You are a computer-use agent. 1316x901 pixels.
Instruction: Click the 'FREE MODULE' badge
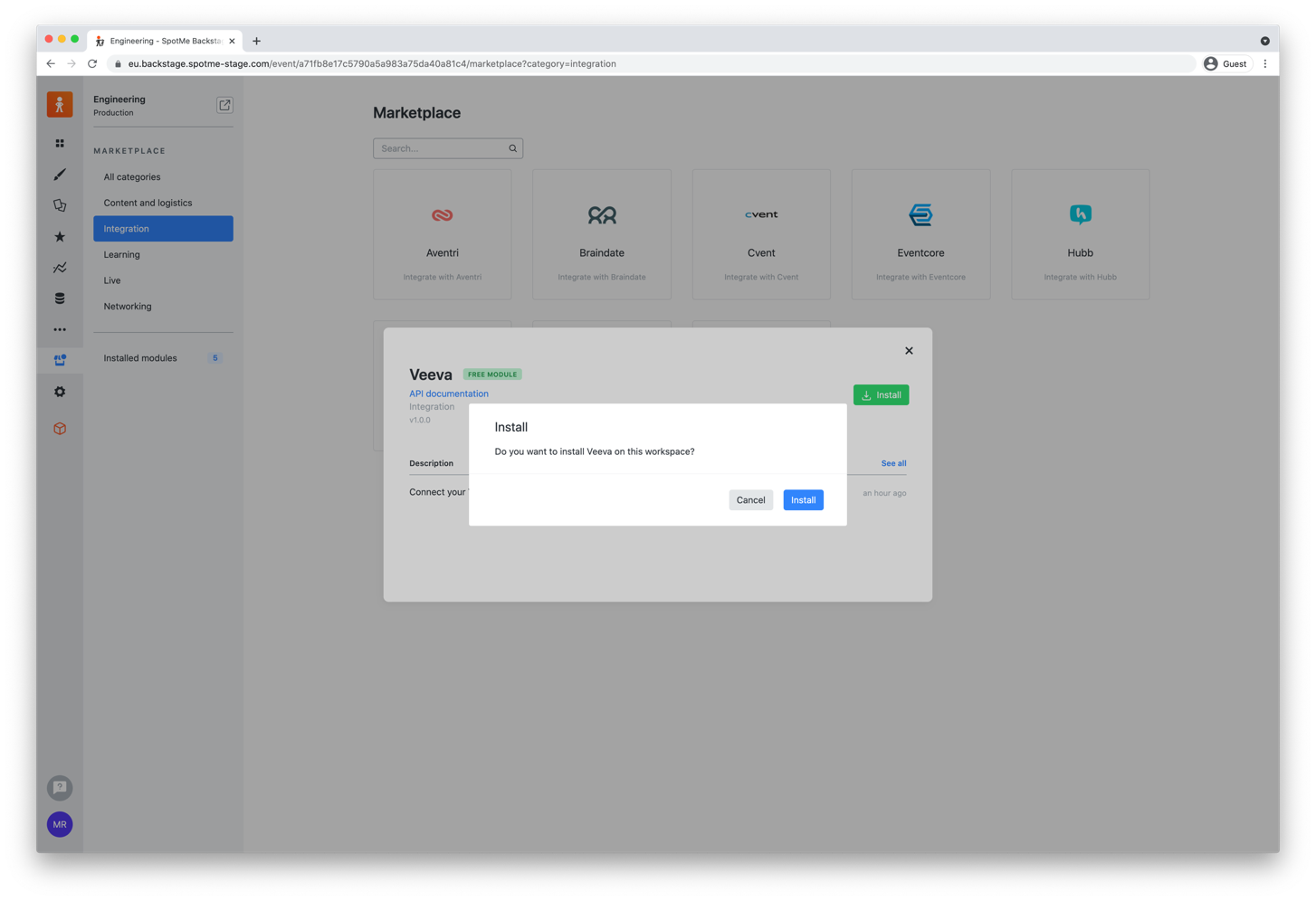(492, 375)
